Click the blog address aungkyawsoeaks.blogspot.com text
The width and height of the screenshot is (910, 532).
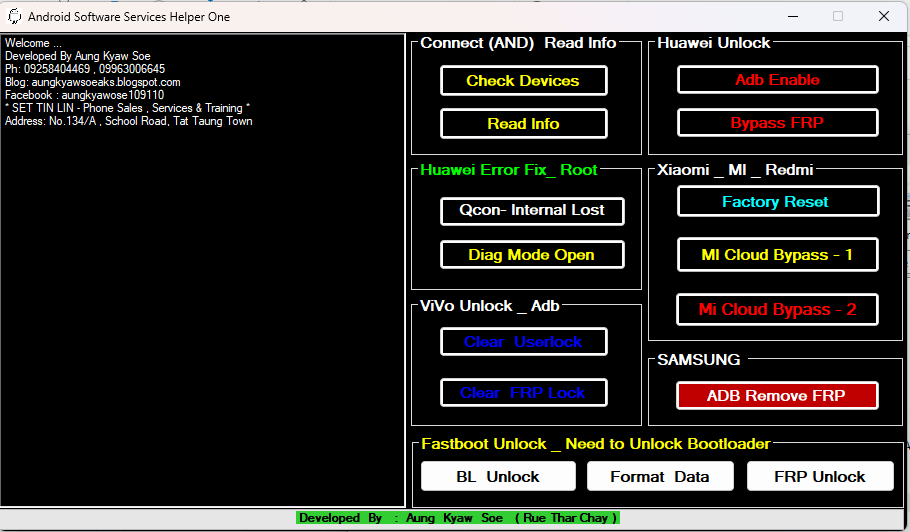[106, 82]
